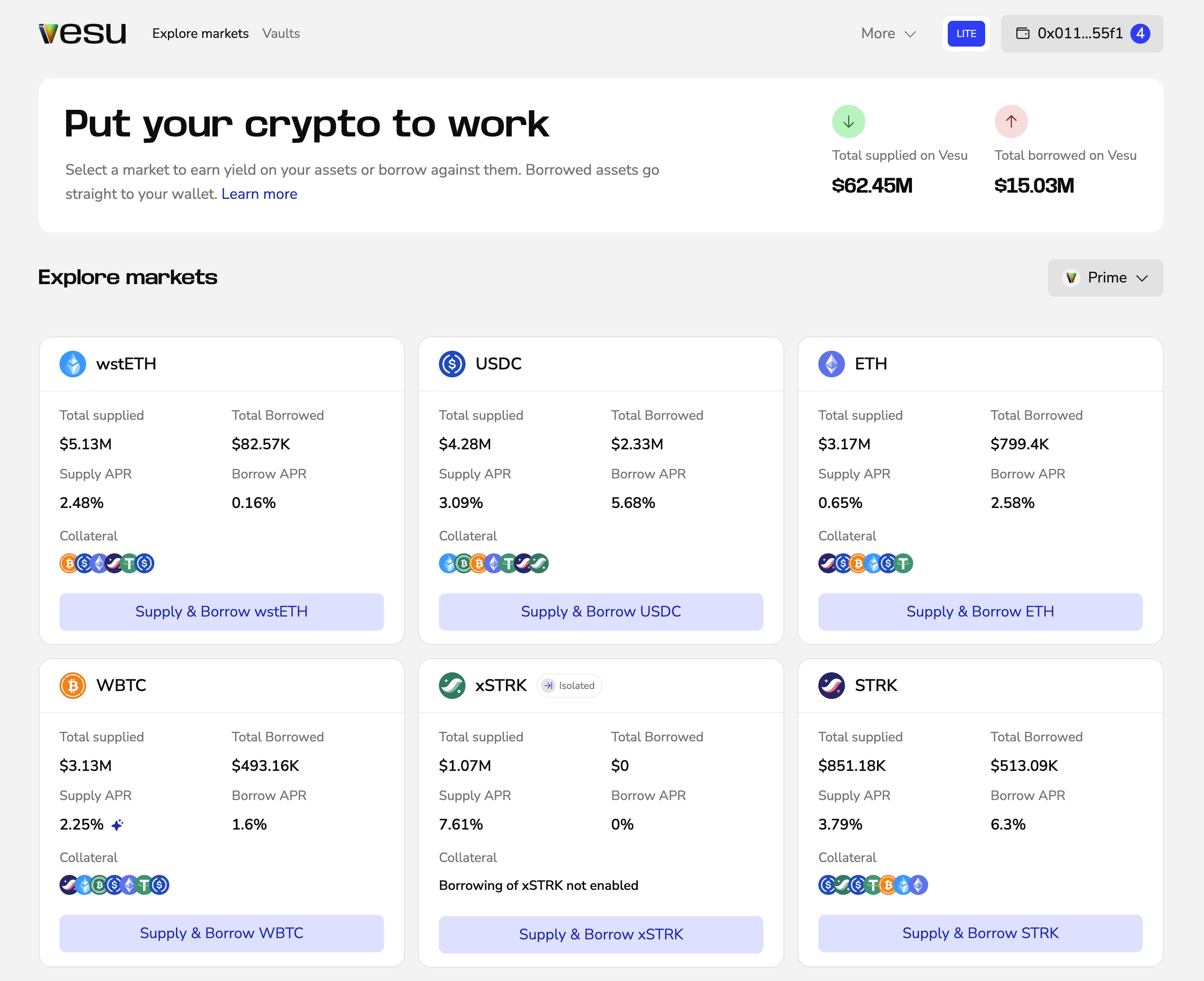The image size is (1204, 981).
Task: Click the xSTRK collateral icon in STRK card
Action: 843,885
